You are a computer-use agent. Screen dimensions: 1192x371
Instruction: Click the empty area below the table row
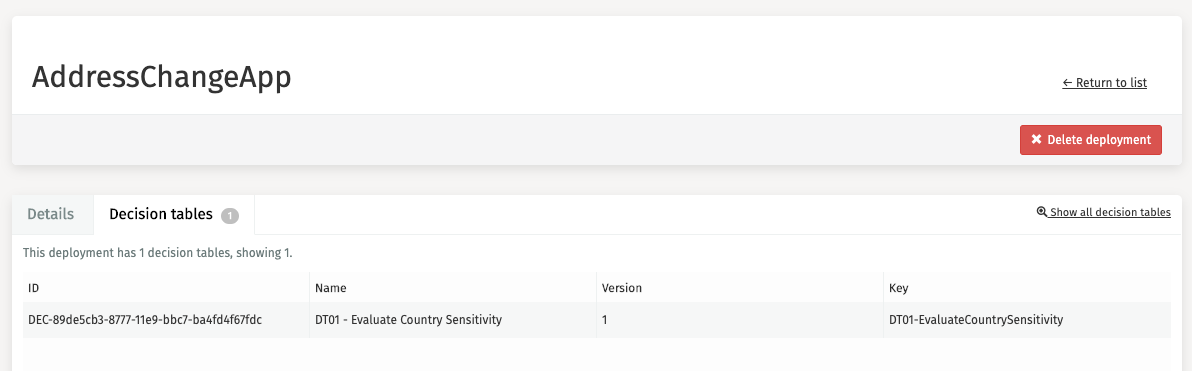click(597, 354)
